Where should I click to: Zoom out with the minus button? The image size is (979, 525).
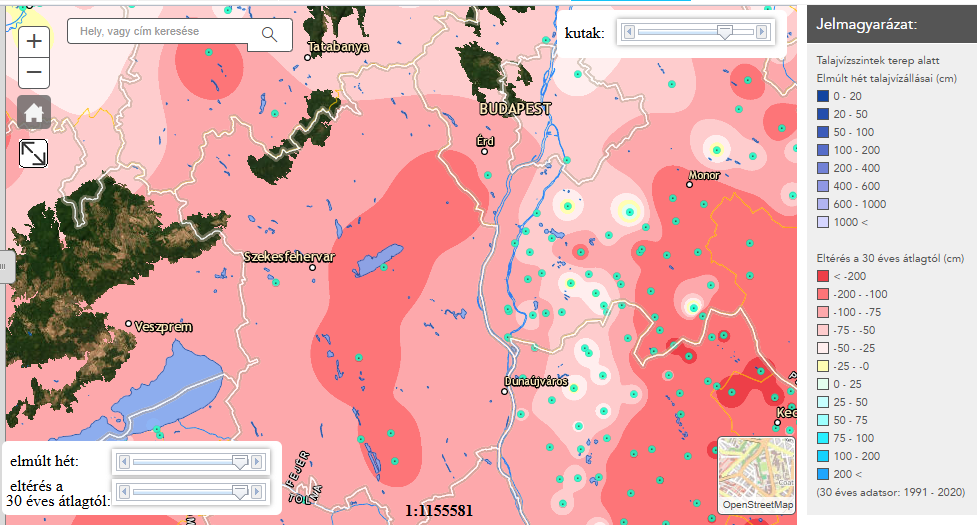point(34,72)
